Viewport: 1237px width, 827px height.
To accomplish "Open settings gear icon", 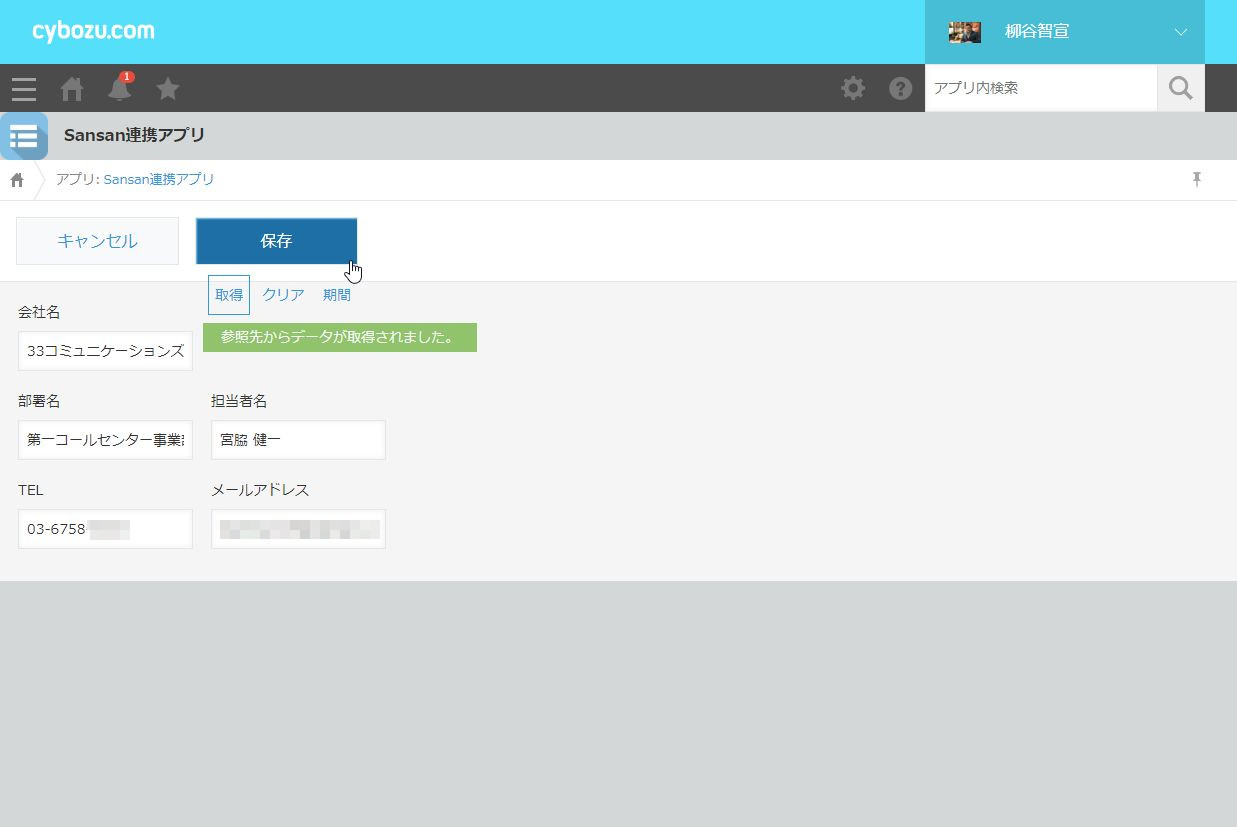I will click(853, 88).
